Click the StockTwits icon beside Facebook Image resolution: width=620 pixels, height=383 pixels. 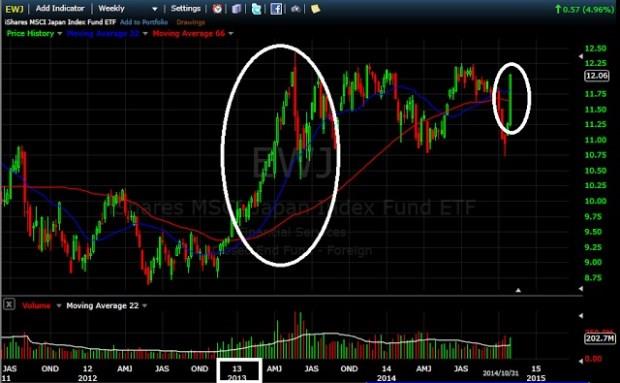click(x=295, y=9)
